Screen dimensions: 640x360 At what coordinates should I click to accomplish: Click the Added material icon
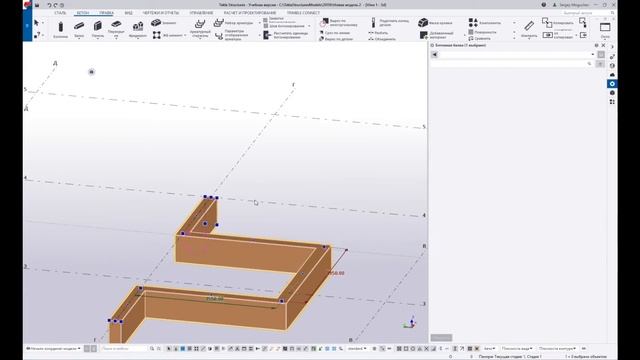tap(423, 35)
